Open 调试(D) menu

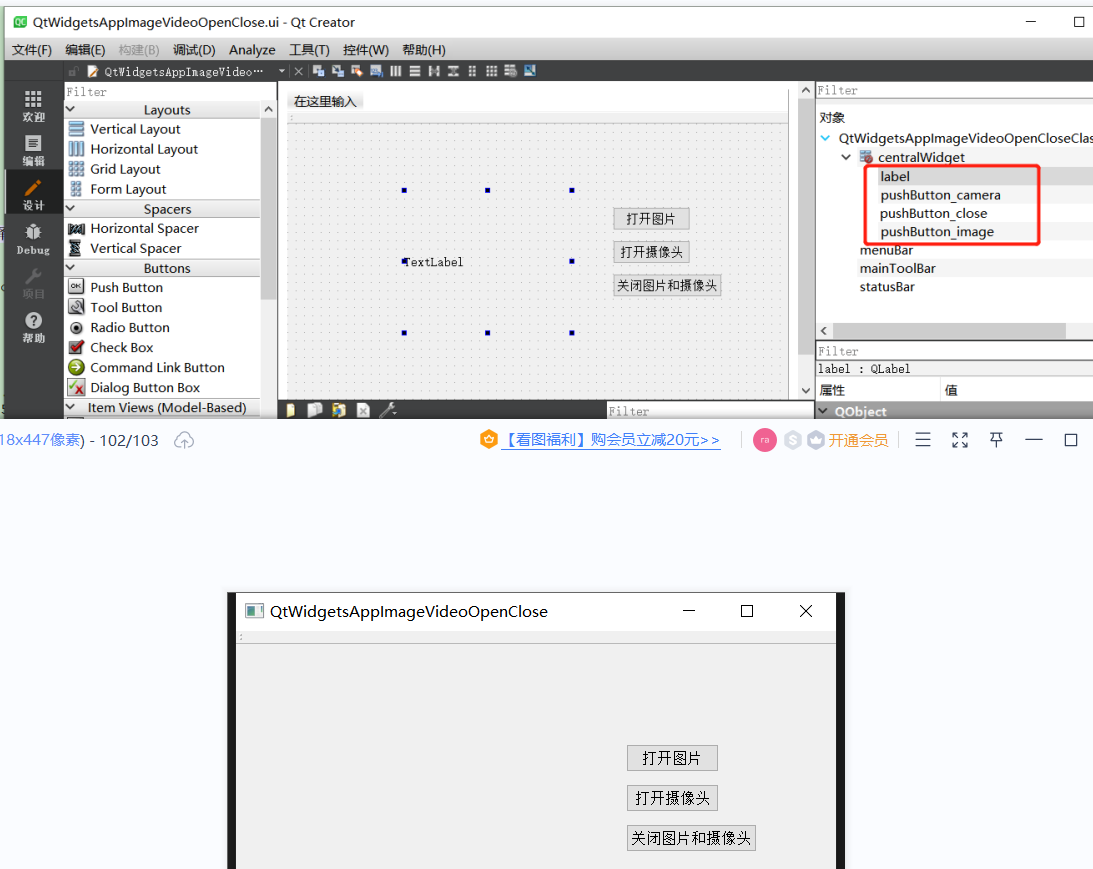(x=194, y=50)
